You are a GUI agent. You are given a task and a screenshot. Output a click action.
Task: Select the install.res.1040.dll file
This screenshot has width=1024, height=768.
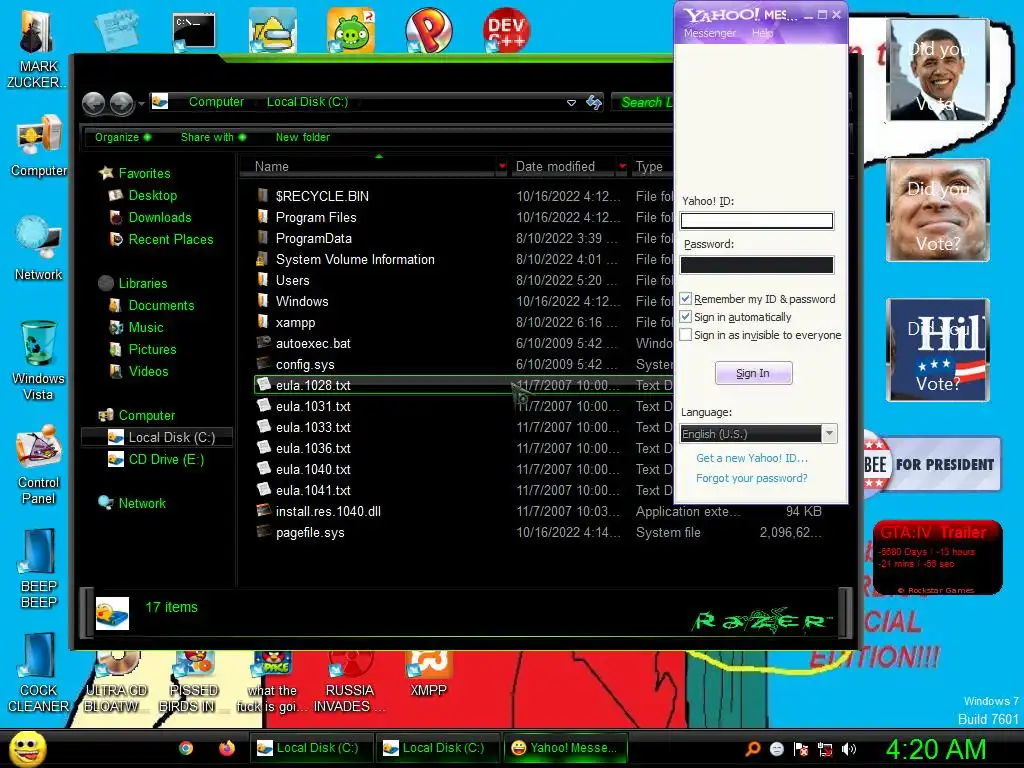328,511
